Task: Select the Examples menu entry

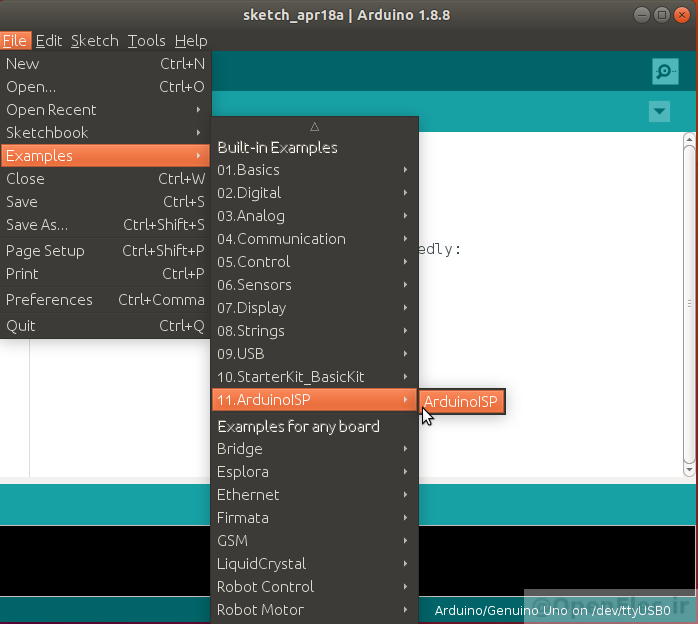Action: (x=106, y=156)
